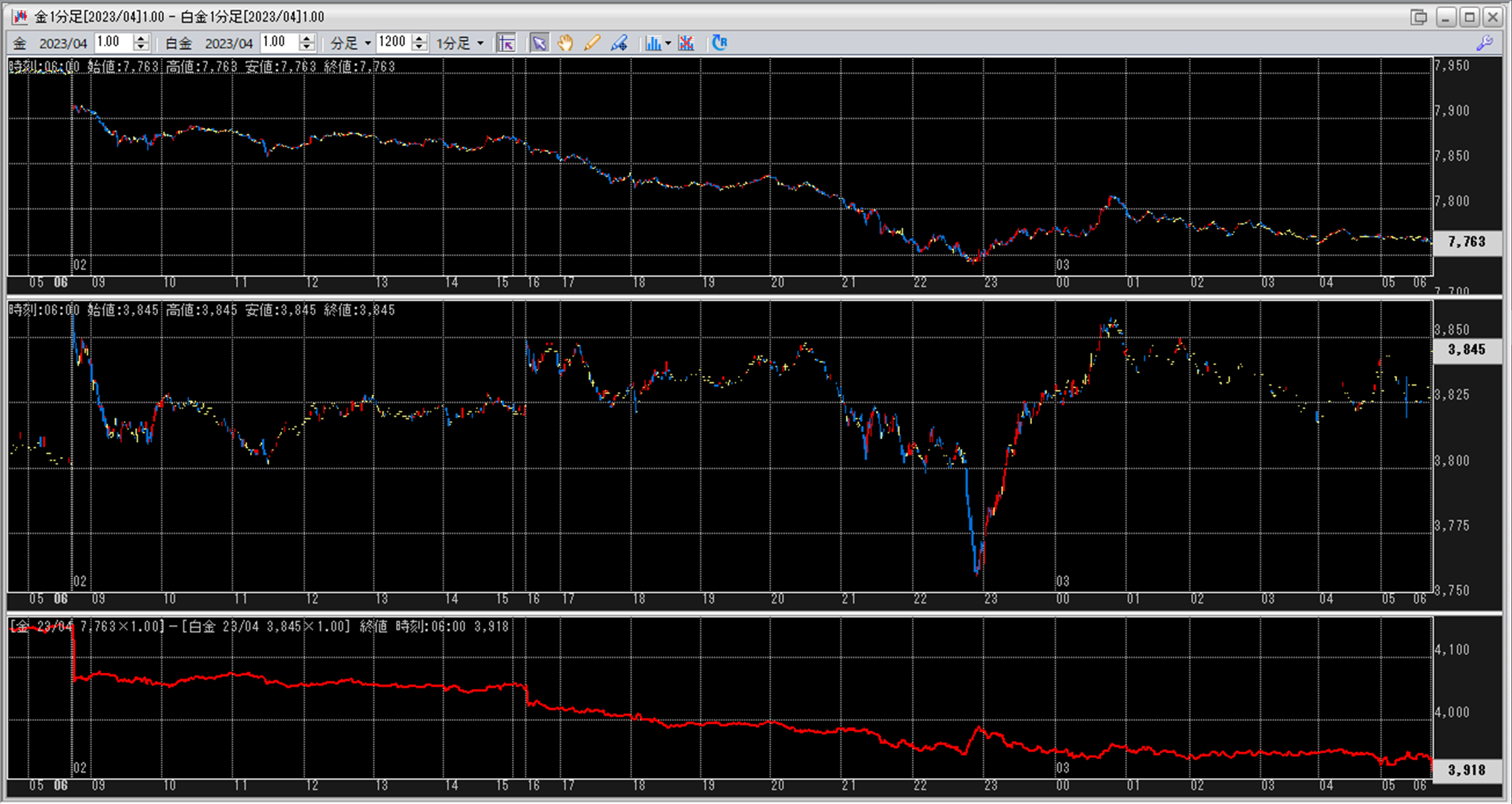Choose the pencil drawing tool
Image resolution: width=1512 pixels, height=804 pixels.
592,43
